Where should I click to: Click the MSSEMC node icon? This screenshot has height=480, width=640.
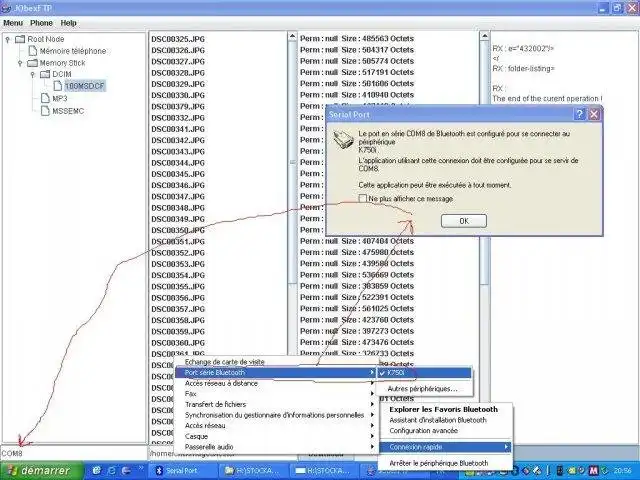(x=45, y=111)
